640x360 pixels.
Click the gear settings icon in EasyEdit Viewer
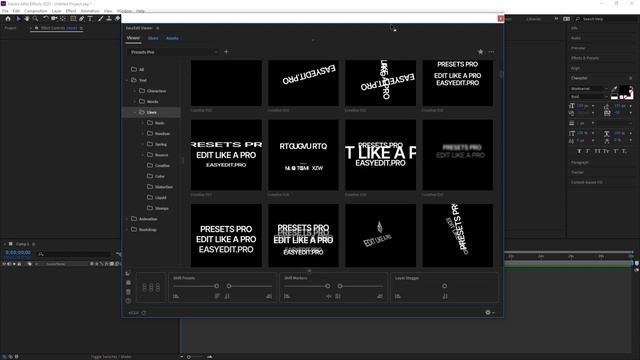coord(488,312)
